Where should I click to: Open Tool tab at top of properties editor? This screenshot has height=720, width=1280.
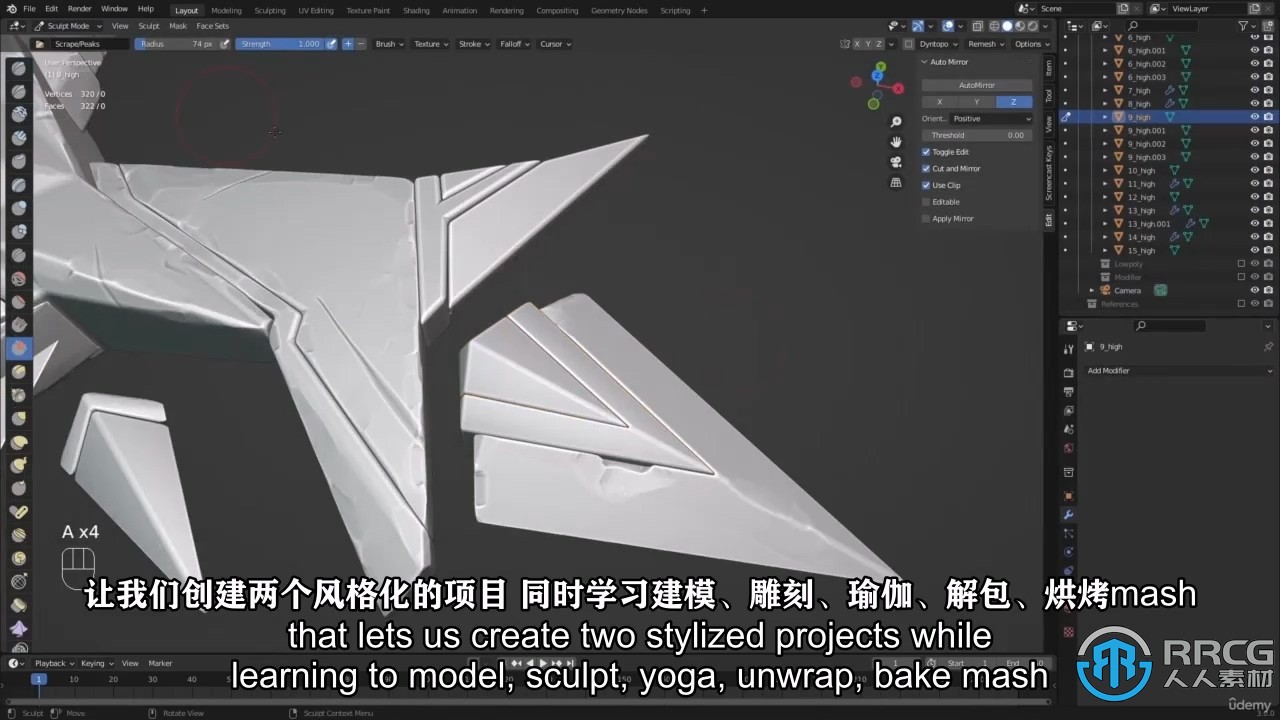coord(1068,348)
